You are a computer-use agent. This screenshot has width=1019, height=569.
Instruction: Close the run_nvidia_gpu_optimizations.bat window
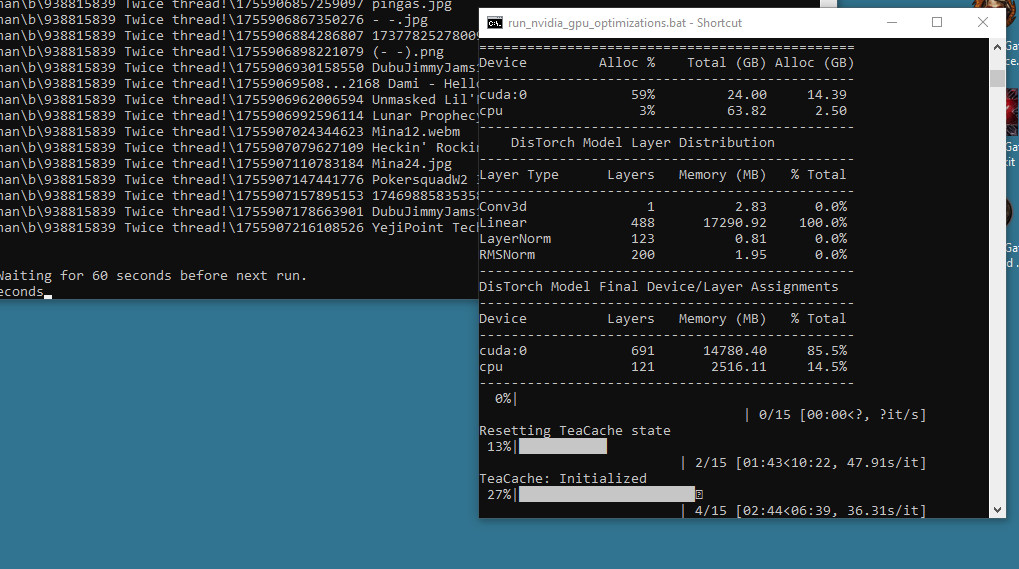(983, 23)
